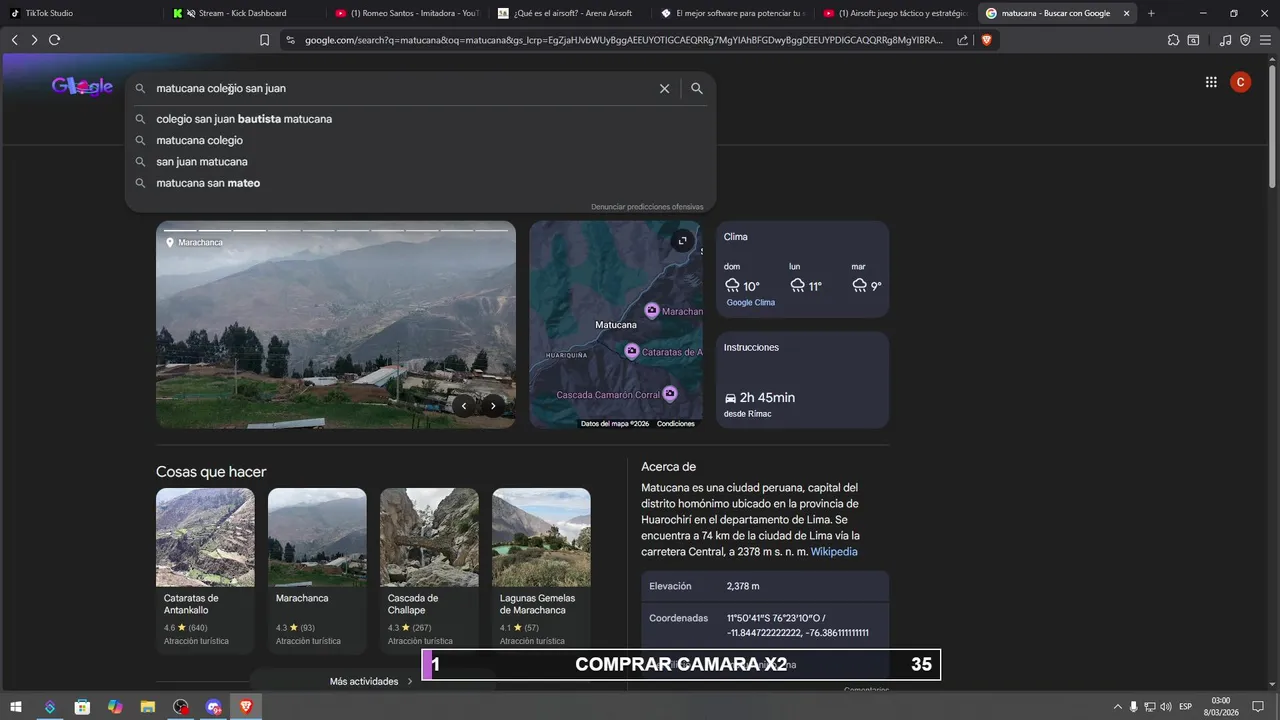Open the Copilot icon in the taskbar
The height and width of the screenshot is (720, 1280).
[x=115, y=707]
